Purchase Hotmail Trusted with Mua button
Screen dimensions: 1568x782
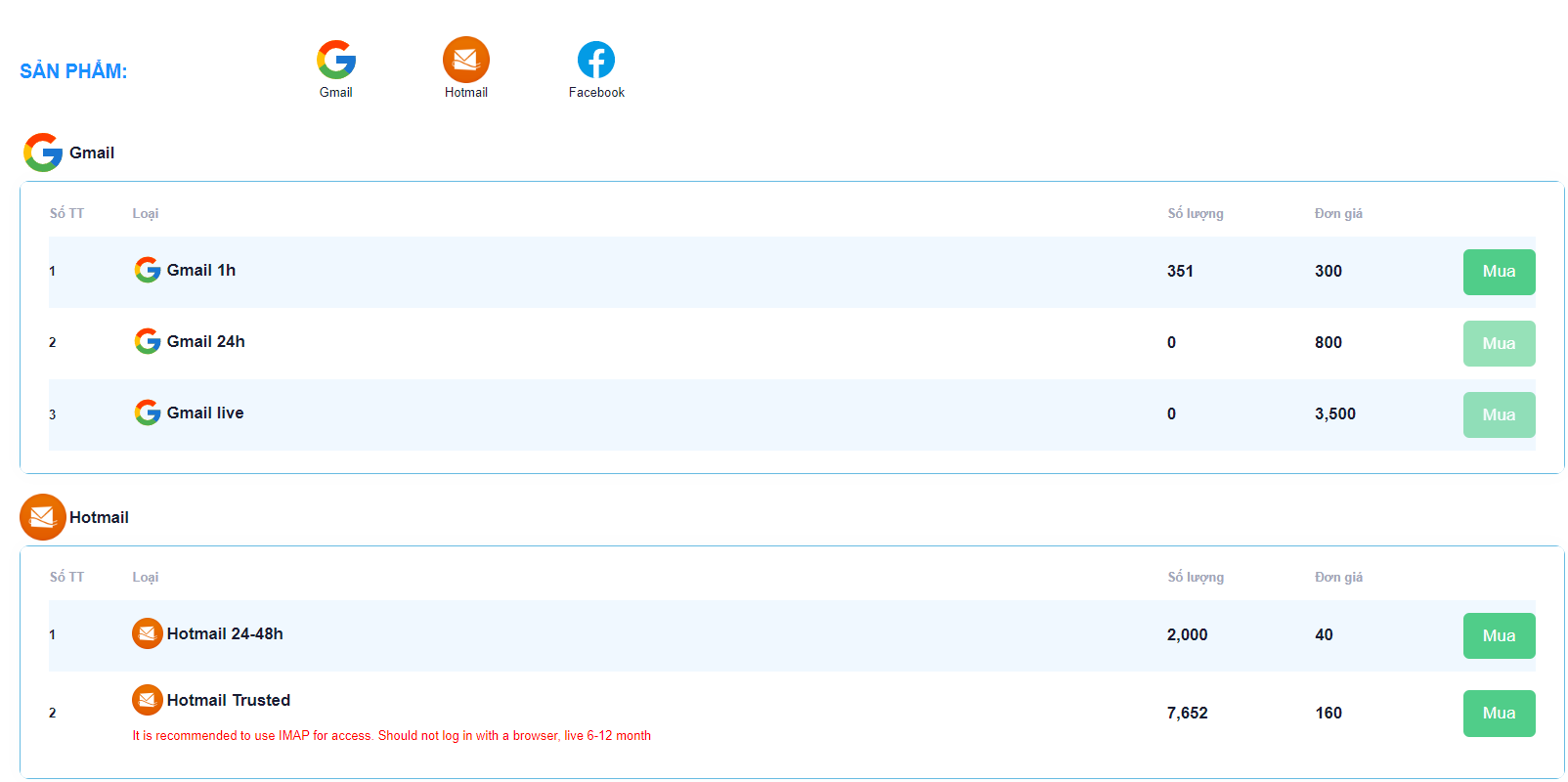click(x=1499, y=714)
